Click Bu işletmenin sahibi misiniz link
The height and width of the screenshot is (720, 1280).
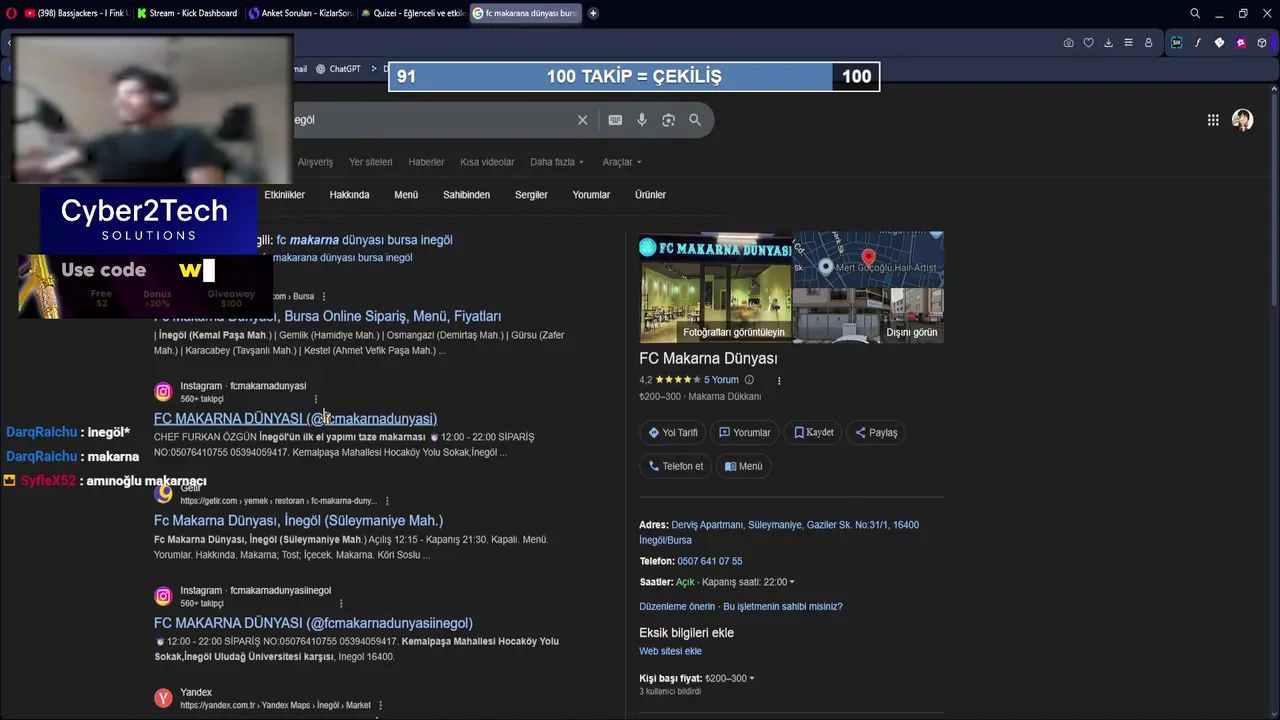782,607
